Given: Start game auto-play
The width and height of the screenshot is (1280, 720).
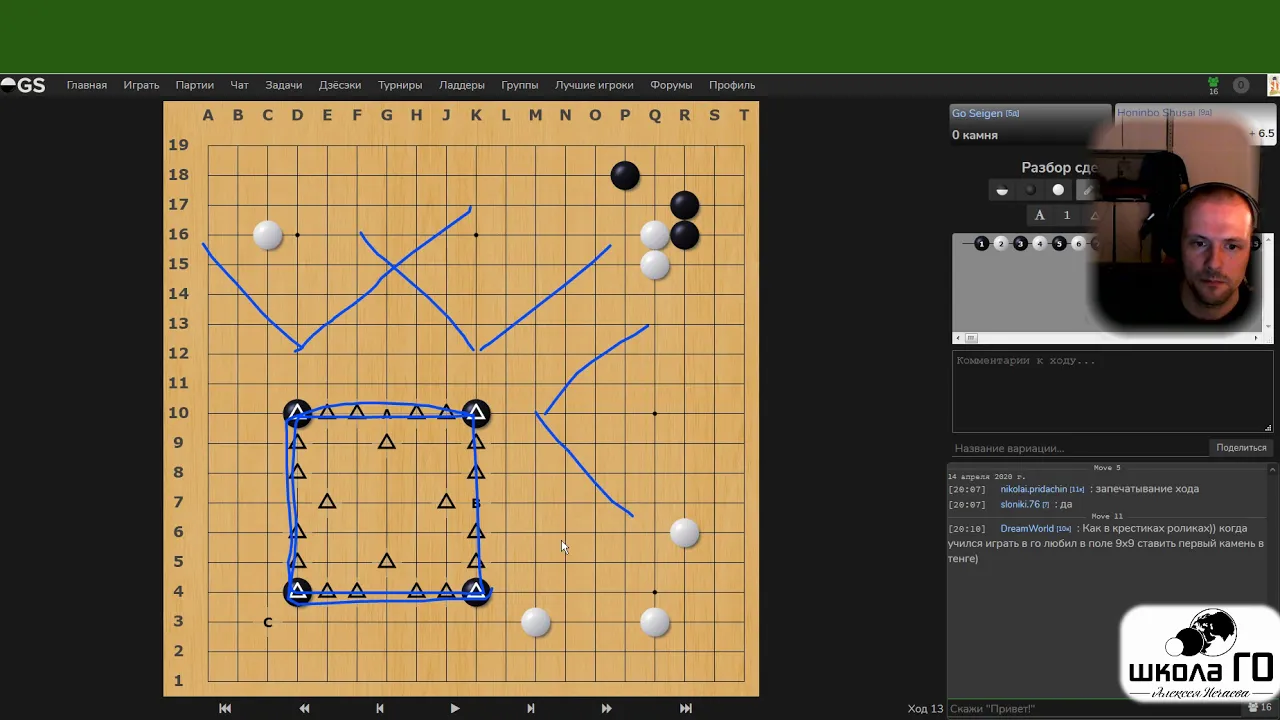Looking at the screenshot, I should tap(455, 708).
